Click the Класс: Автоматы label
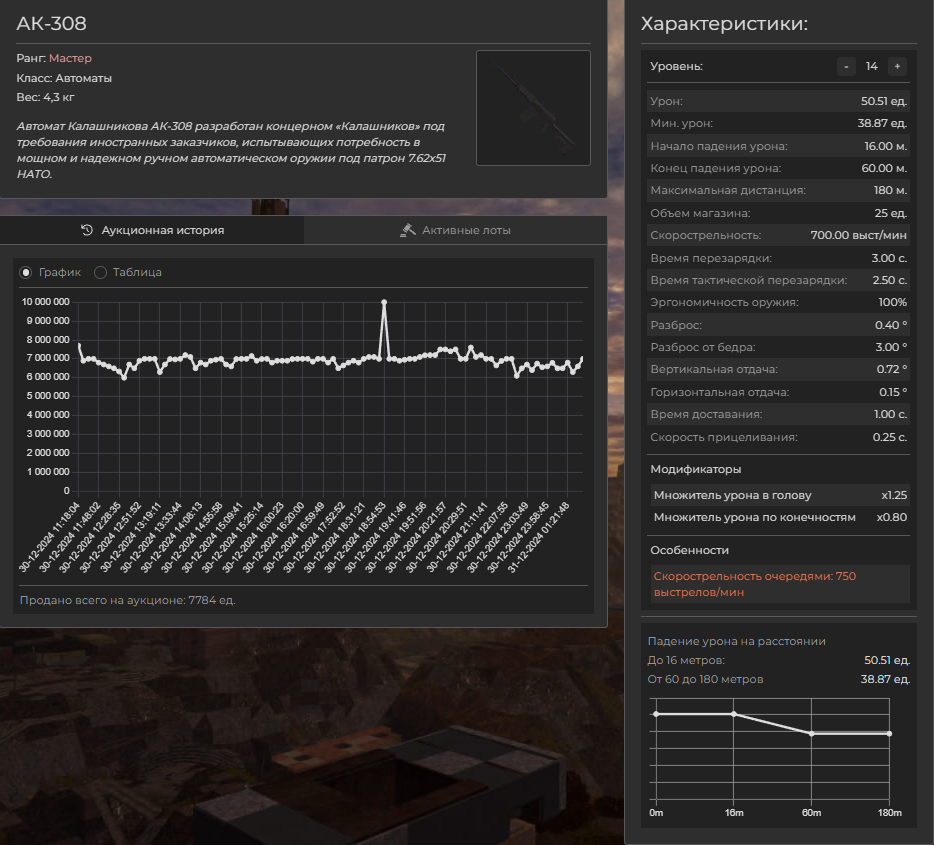Screen dimensions: 934x845 (64, 78)
